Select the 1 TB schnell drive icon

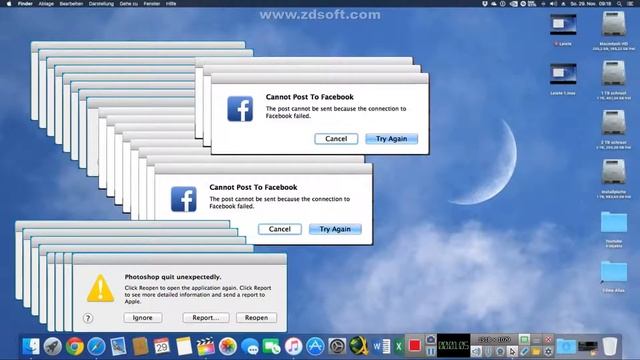pos(613,74)
